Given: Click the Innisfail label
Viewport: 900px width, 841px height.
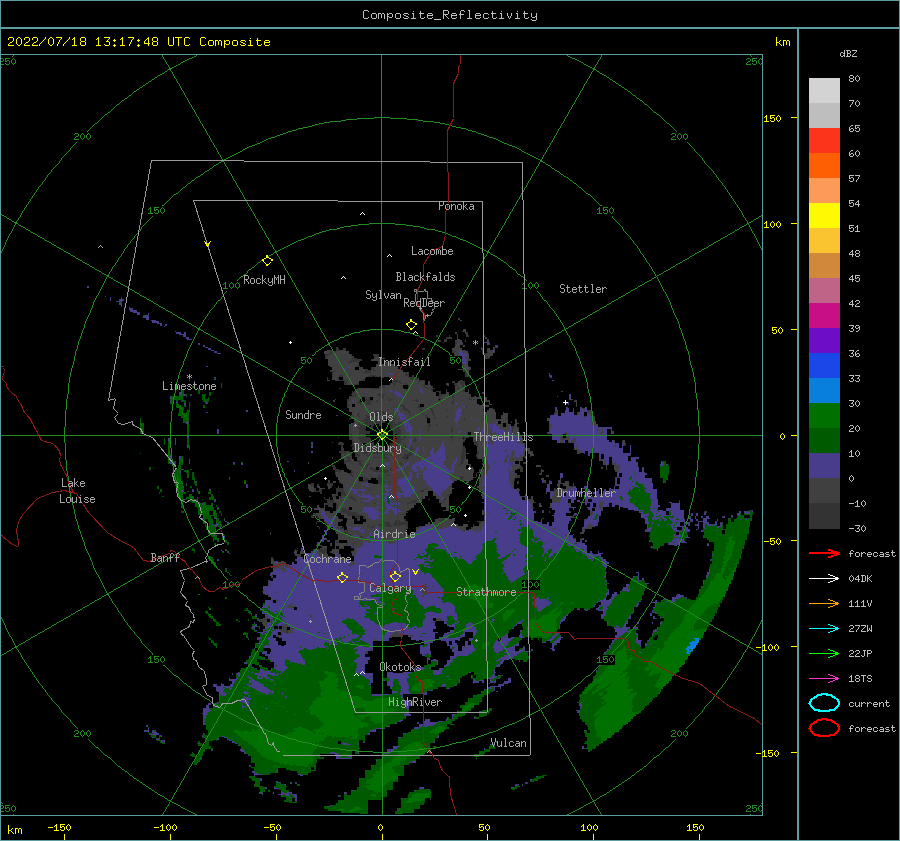Looking at the screenshot, I should [x=404, y=362].
